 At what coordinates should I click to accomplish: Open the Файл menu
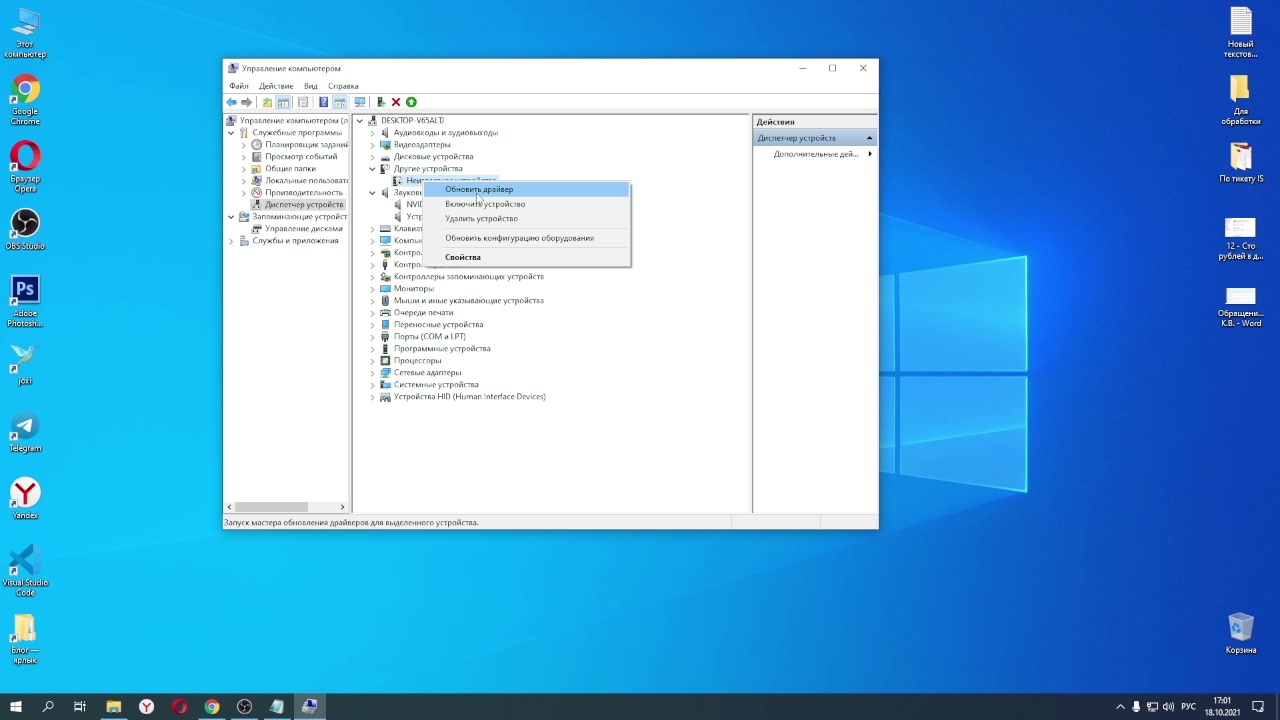[x=239, y=86]
